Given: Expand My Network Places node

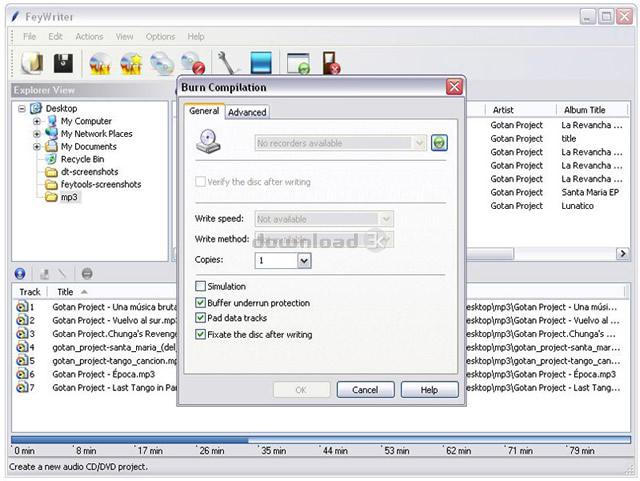Looking at the screenshot, I should tap(37, 134).
